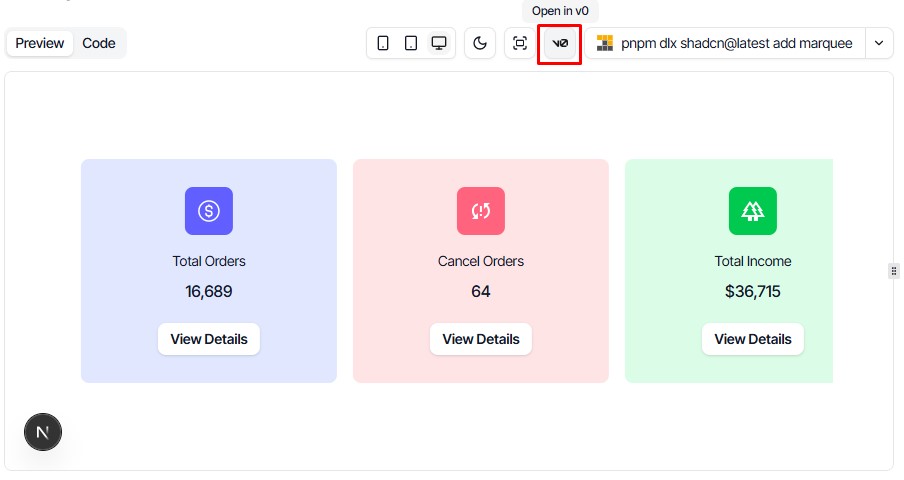View Details for Total Income

[x=753, y=339]
